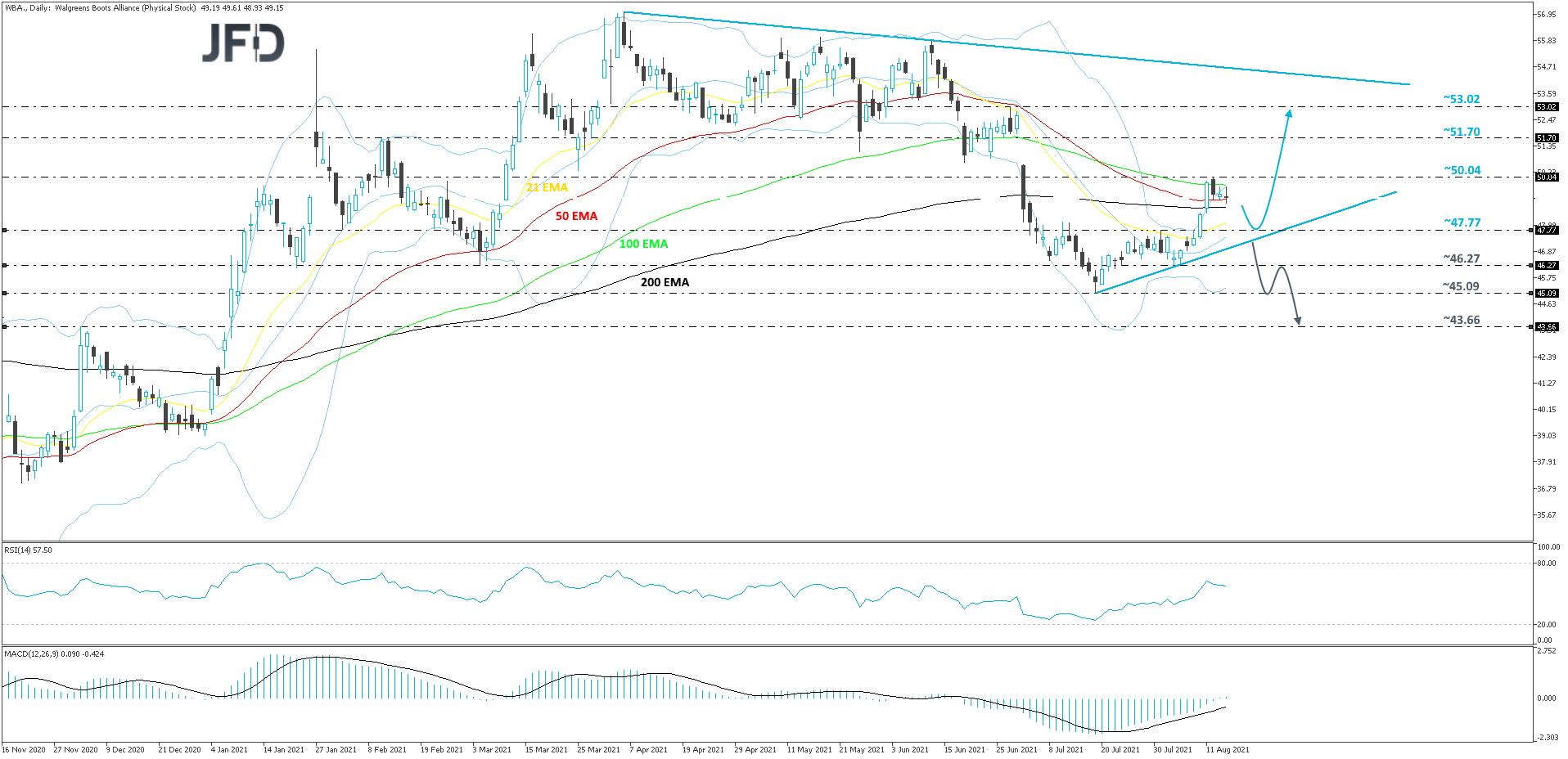Select the 40.15 price axis value

click(1547, 410)
